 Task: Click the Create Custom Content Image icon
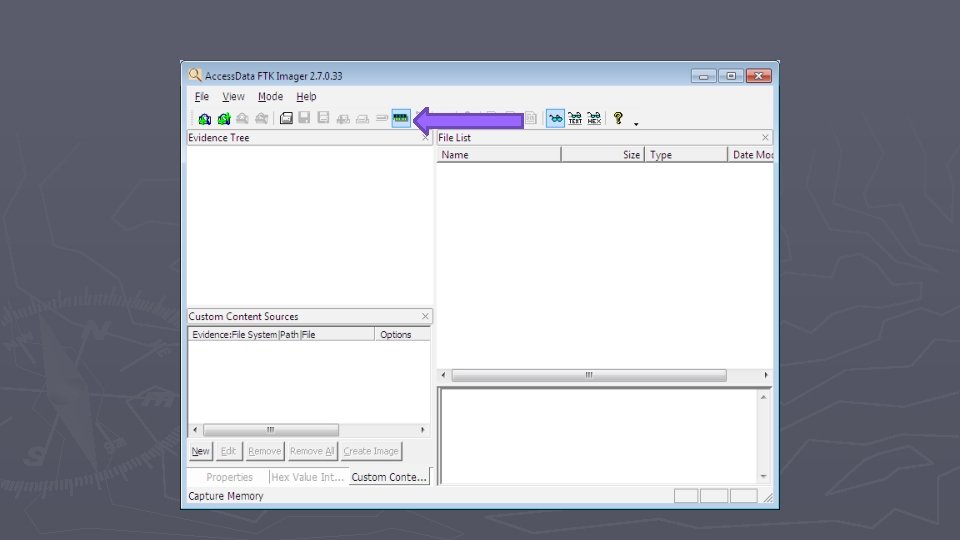pyautogui.click(x=362, y=119)
